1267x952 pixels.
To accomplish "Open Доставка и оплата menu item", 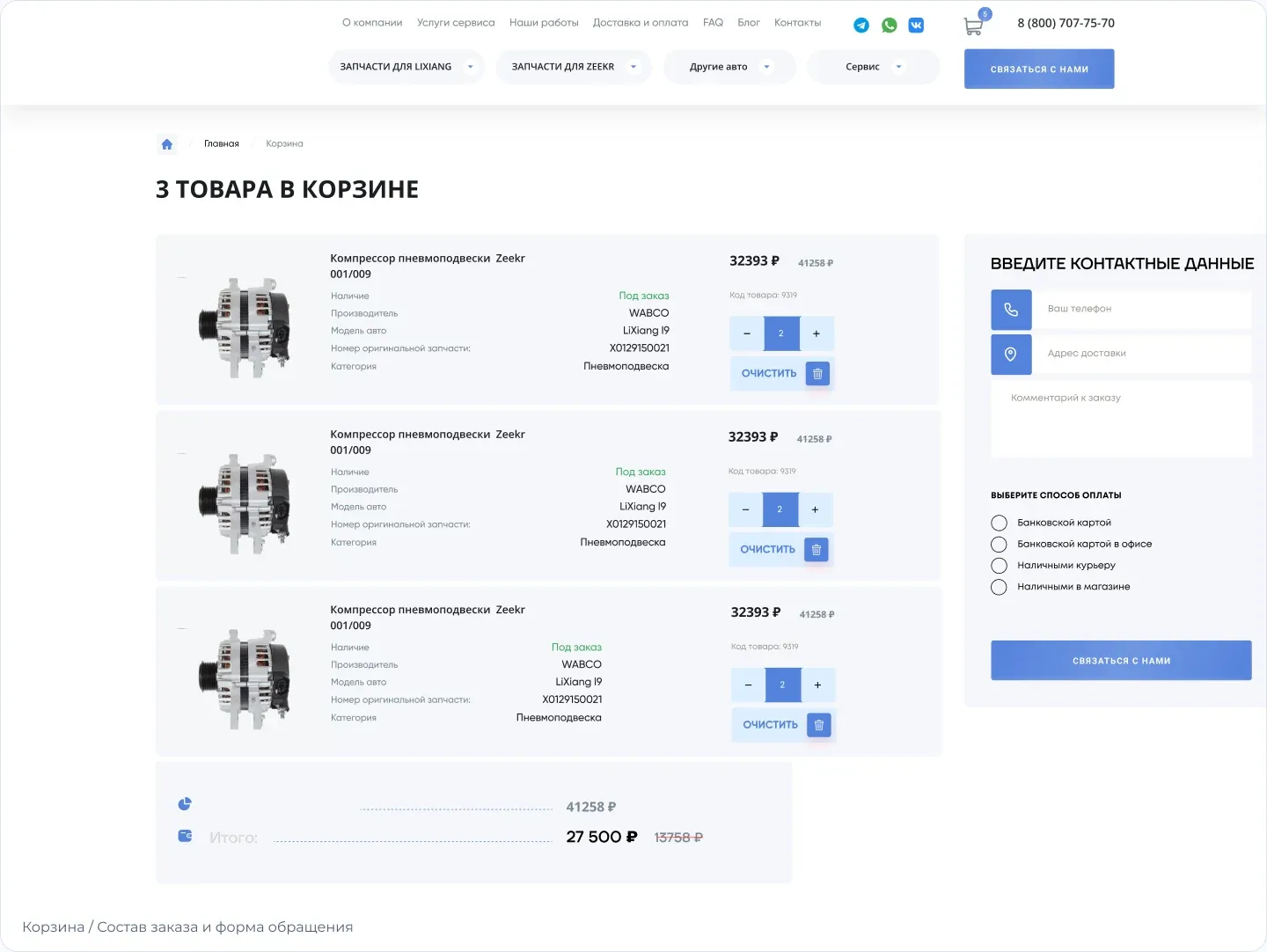I will click(x=641, y=23).
